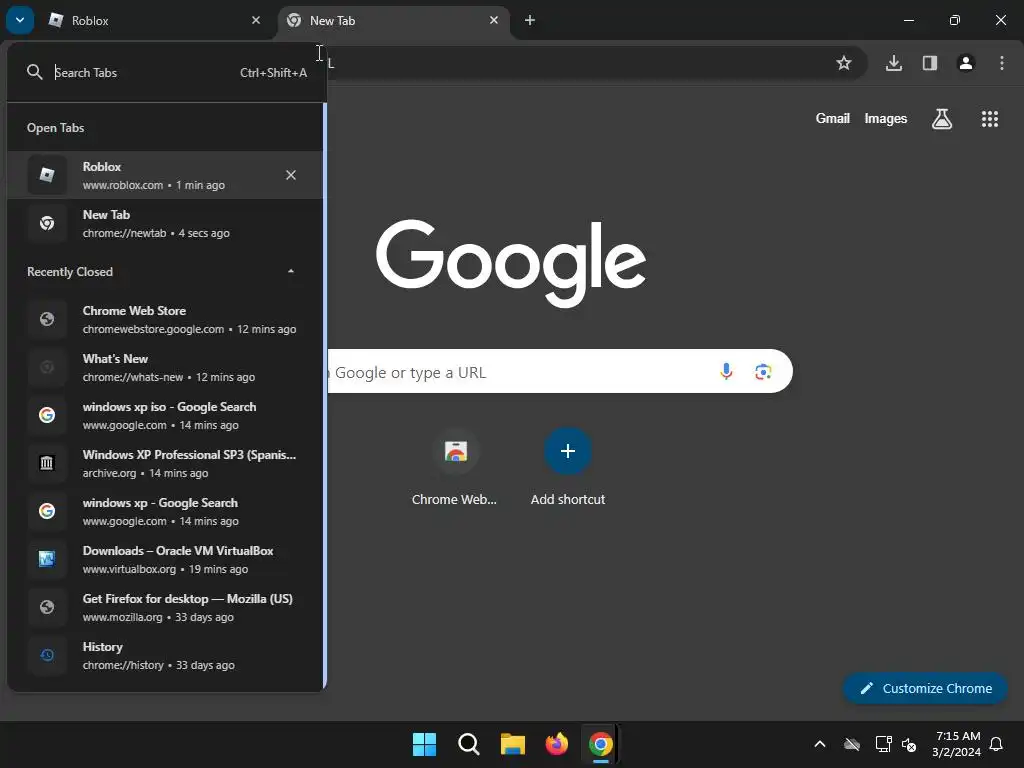
Task: Toggle the Chrome side panel icon
Action: [x=930, y=63]
